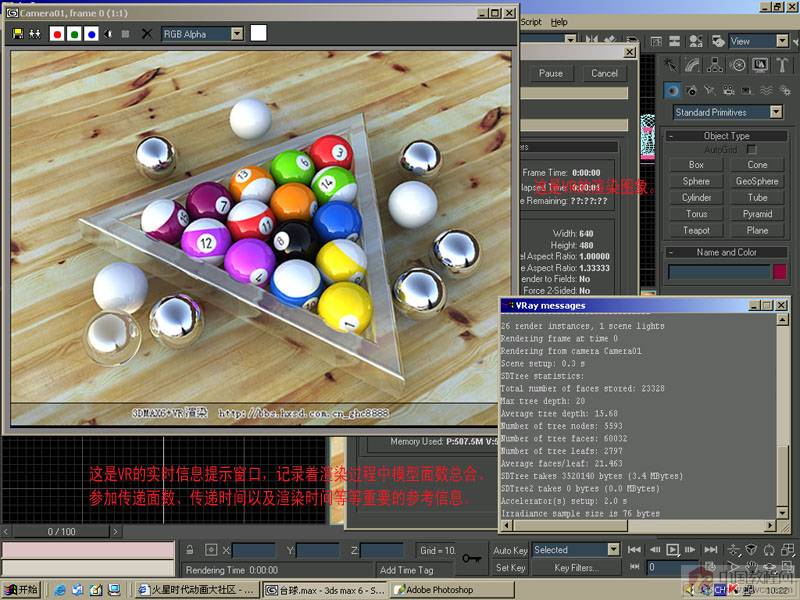Open the Motion command panel tab
Image resolution: width=800 pixels, height=600 pixels.
[x=737, y=65]
